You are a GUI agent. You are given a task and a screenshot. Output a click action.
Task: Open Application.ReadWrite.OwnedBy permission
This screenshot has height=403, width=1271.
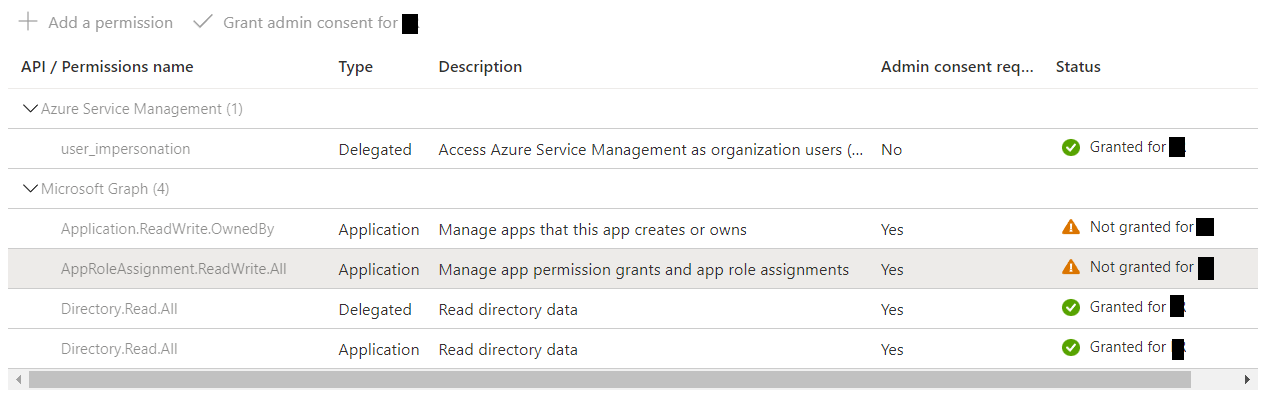pos(167,229)
